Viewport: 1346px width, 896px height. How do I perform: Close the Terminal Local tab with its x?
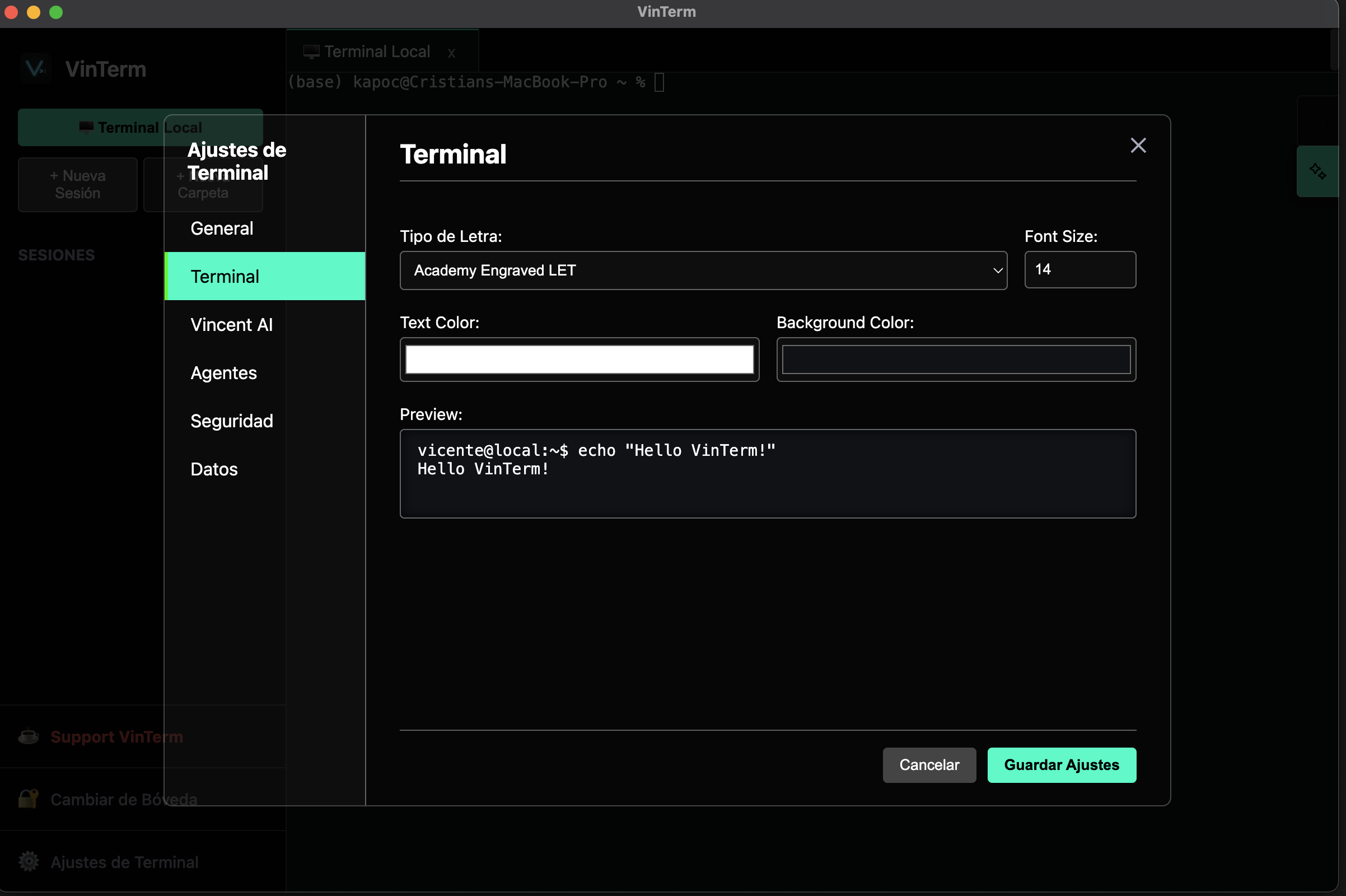click(x=451, y=53)
